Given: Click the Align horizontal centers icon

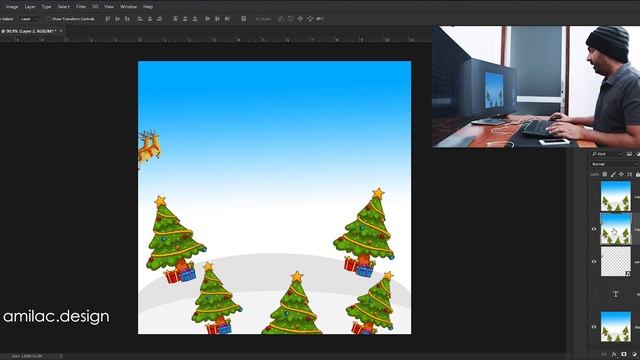Looking at the screenshot, I should [149, 19].
